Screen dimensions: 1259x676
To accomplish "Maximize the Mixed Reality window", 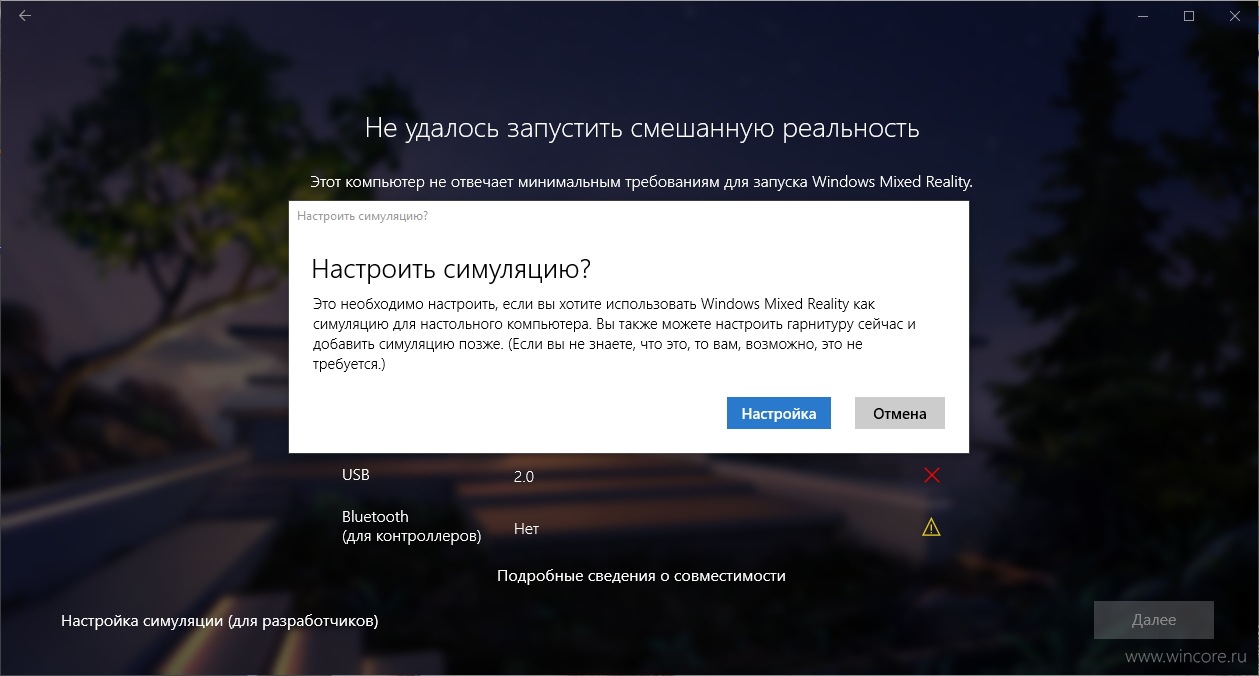I will pos(1189,16).
